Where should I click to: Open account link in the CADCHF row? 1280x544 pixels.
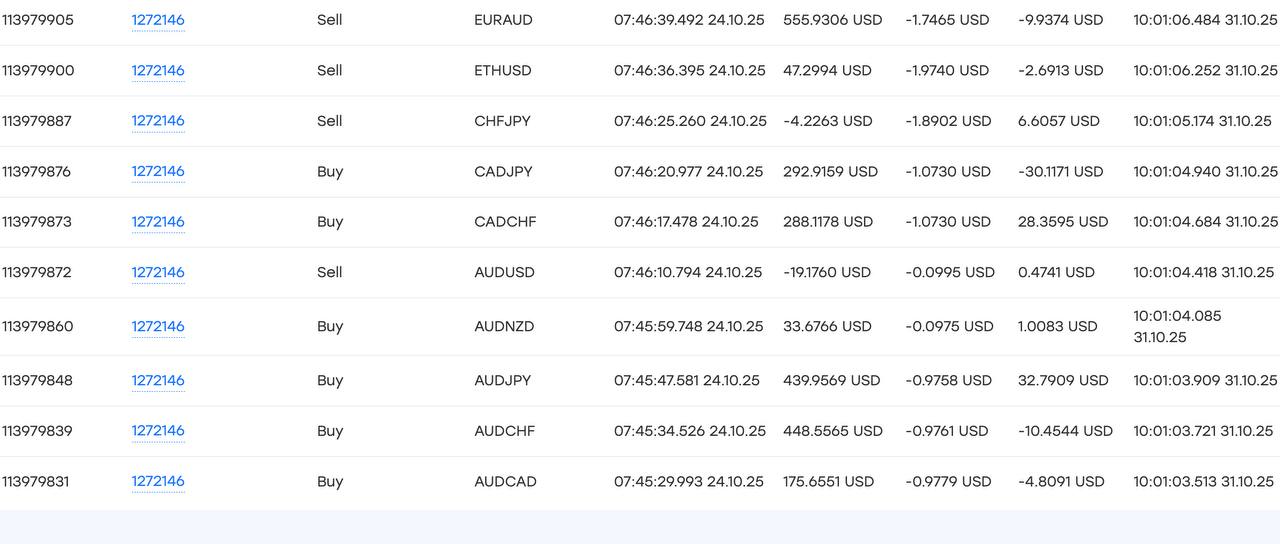pos(158,222)
